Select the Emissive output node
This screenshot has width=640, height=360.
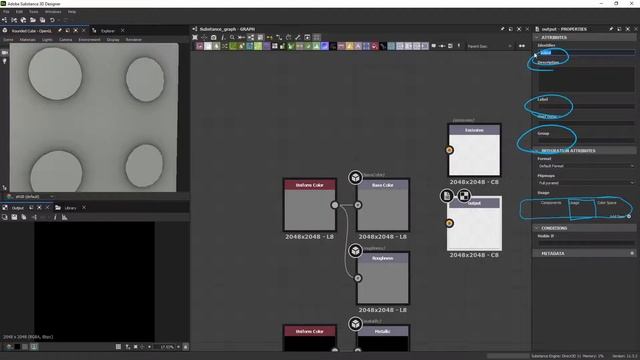[474, 150]
